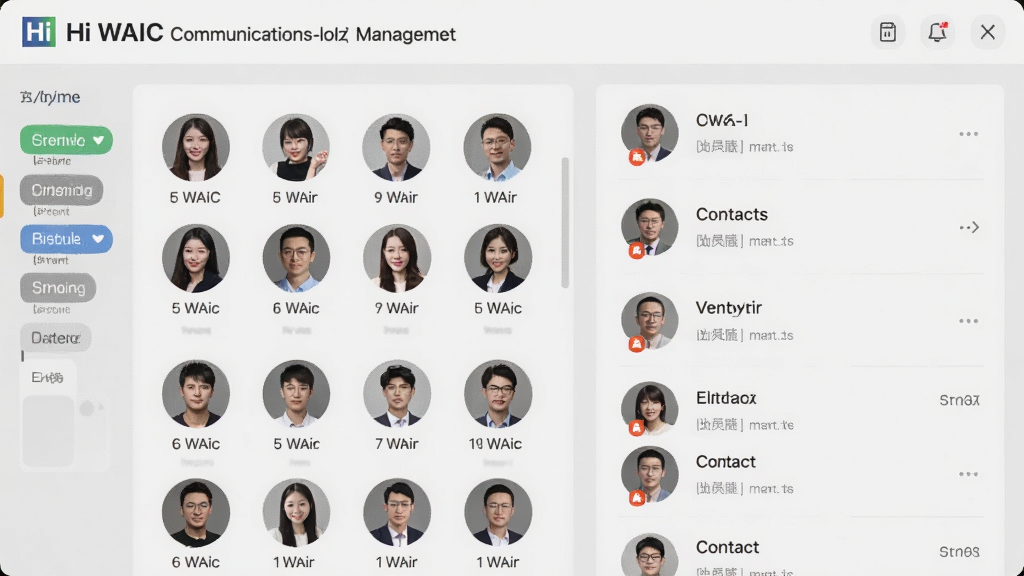Open the 6 WAic avatar in second row
The height and width of the screenshot is (576, 1024).
pyautogui.click(x=296, y=258)
